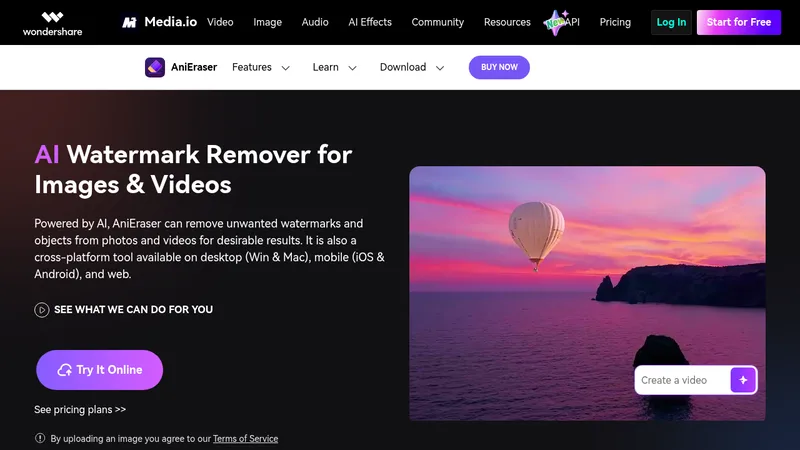The height and width of the screenshot is (450, 800).
Task: Expand the Features dropdown chevron
Action: click(286, 68)
